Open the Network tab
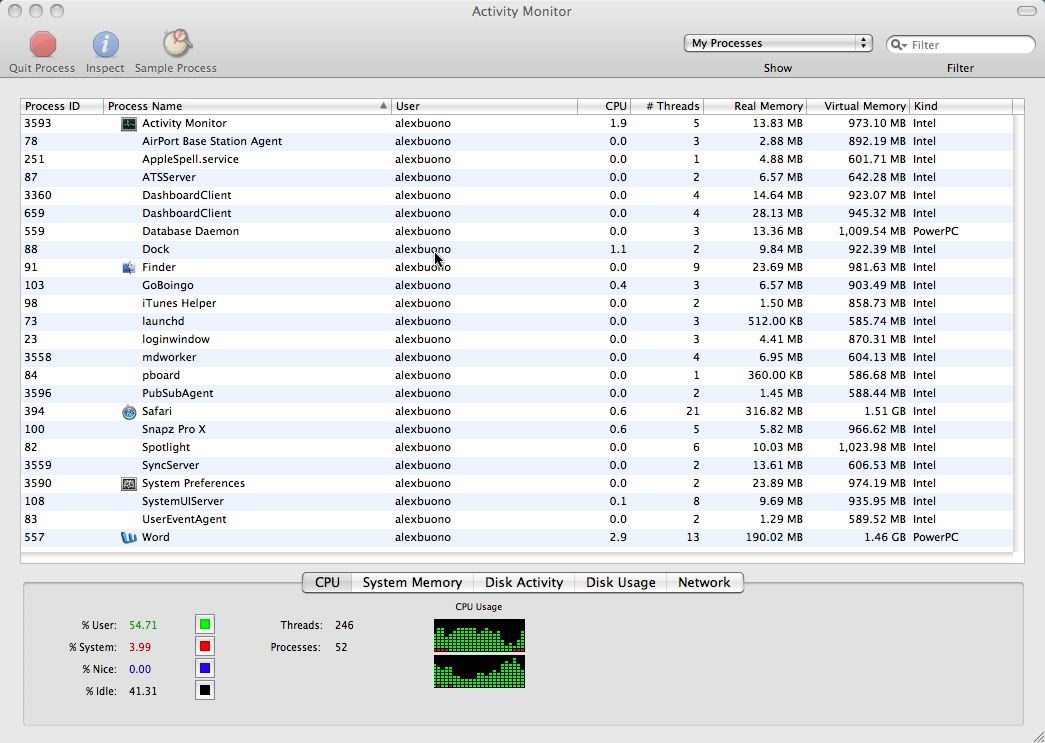The image size is (1045, 743). click(x=704, y=582)
